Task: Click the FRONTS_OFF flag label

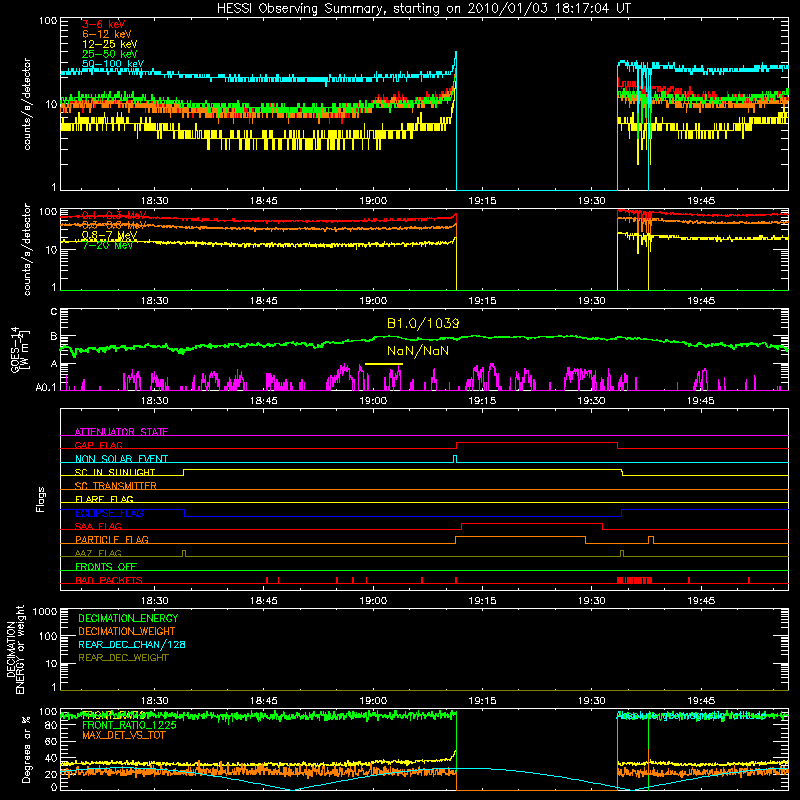Action: click(106, 566)
